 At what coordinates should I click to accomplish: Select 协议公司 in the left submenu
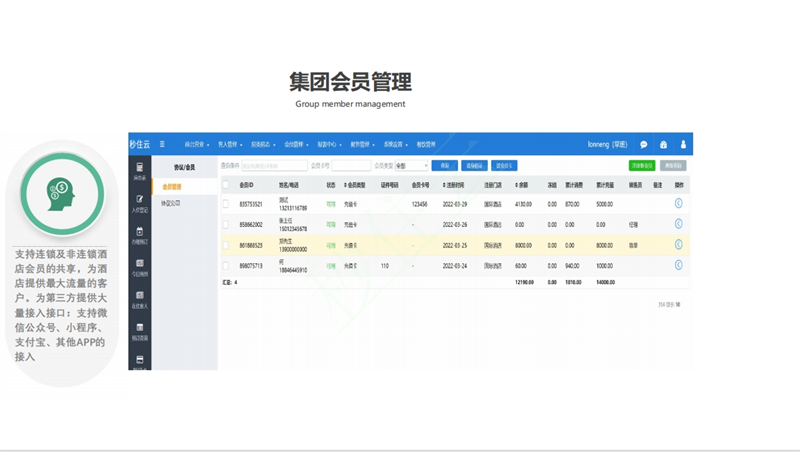pos(171,203)
